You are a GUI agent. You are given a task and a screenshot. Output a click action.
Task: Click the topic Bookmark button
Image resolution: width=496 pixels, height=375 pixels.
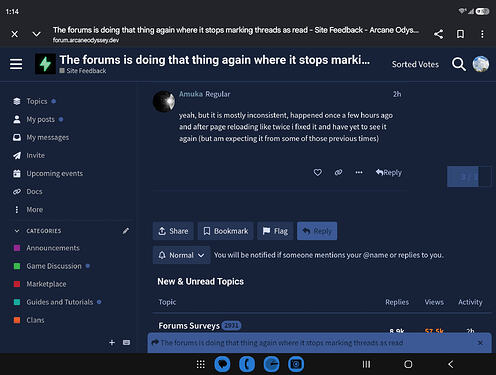226,231
